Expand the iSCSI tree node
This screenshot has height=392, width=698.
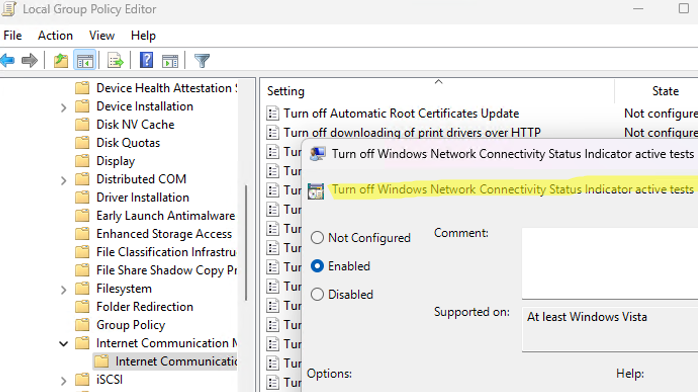tap(63, 381)
